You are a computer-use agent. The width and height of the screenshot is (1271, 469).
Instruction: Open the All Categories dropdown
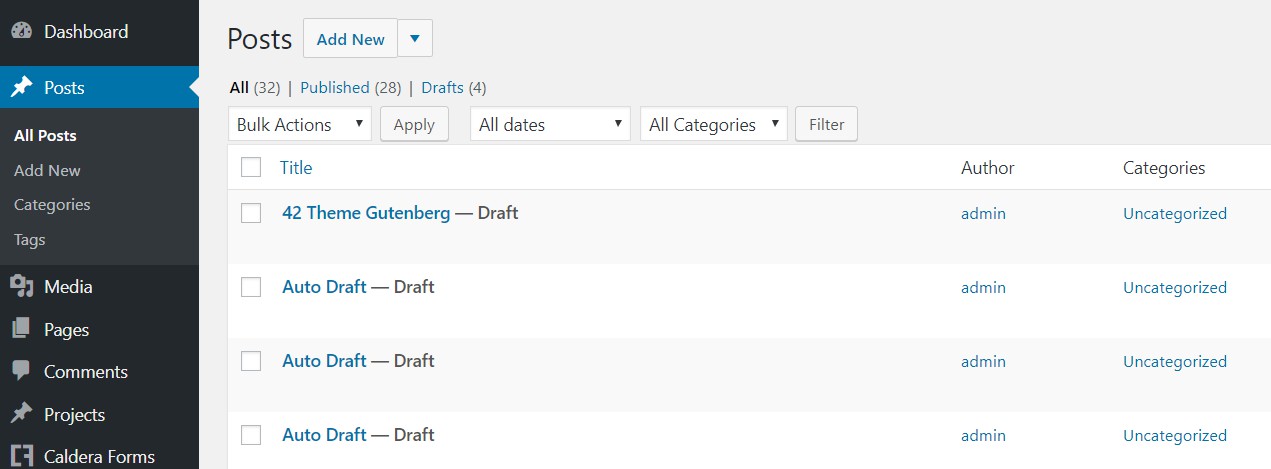714,125
